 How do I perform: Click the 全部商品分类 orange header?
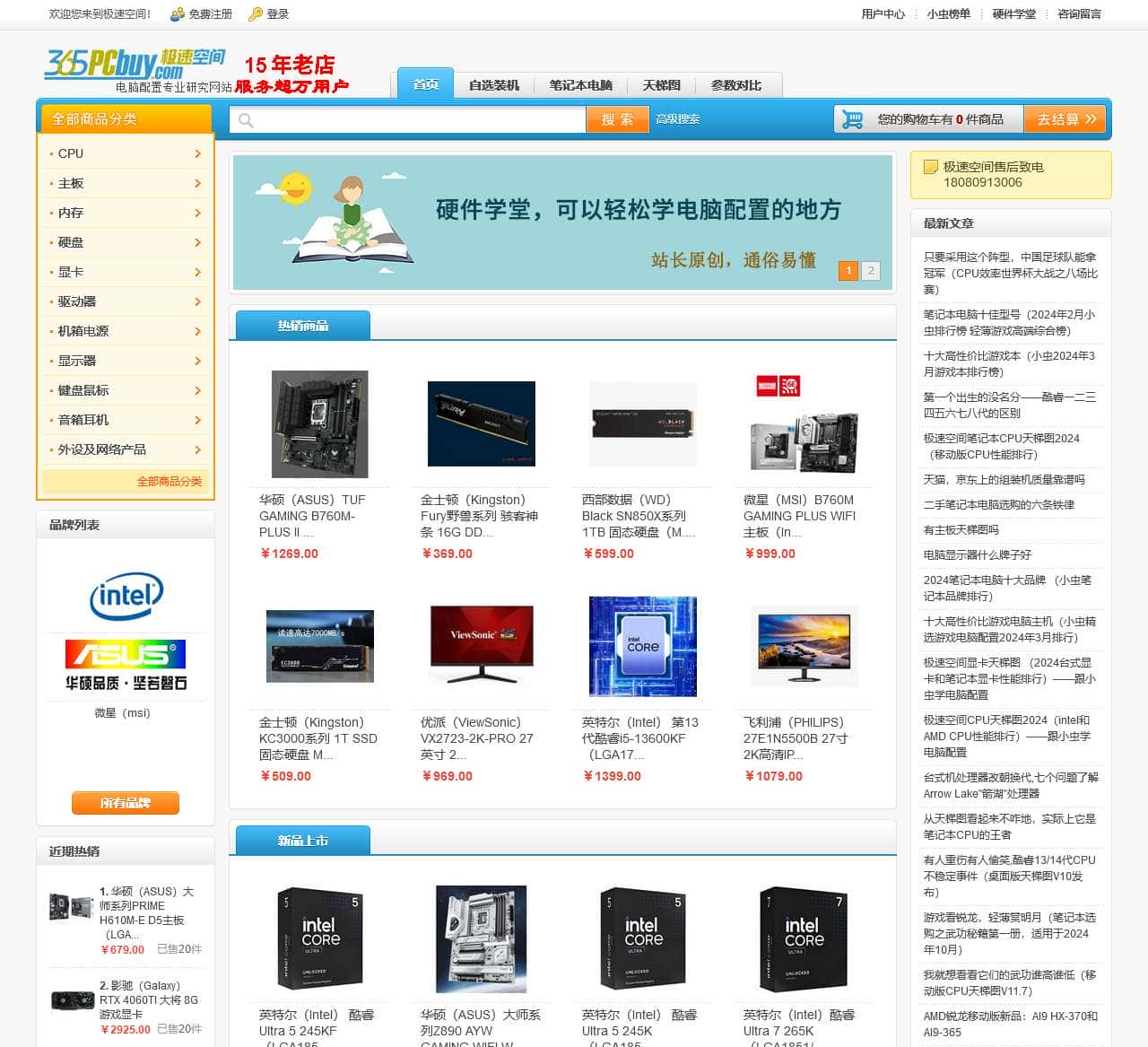coord(125,119)
